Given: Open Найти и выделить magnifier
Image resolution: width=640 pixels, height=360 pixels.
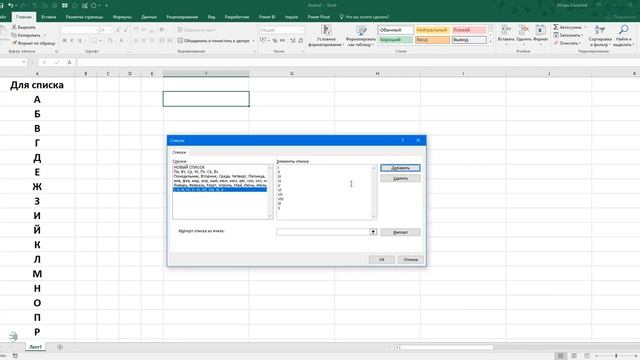Looking at the screenshot, I should pyautogui.click(x=623, y=36).
